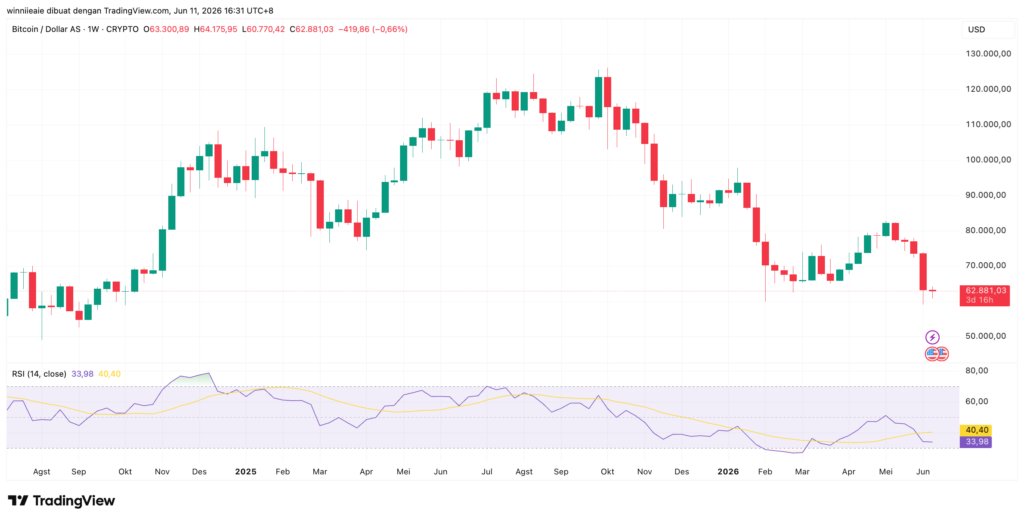
Task: Click the 80,00 RSI scale label
Action: pos(978,370)
